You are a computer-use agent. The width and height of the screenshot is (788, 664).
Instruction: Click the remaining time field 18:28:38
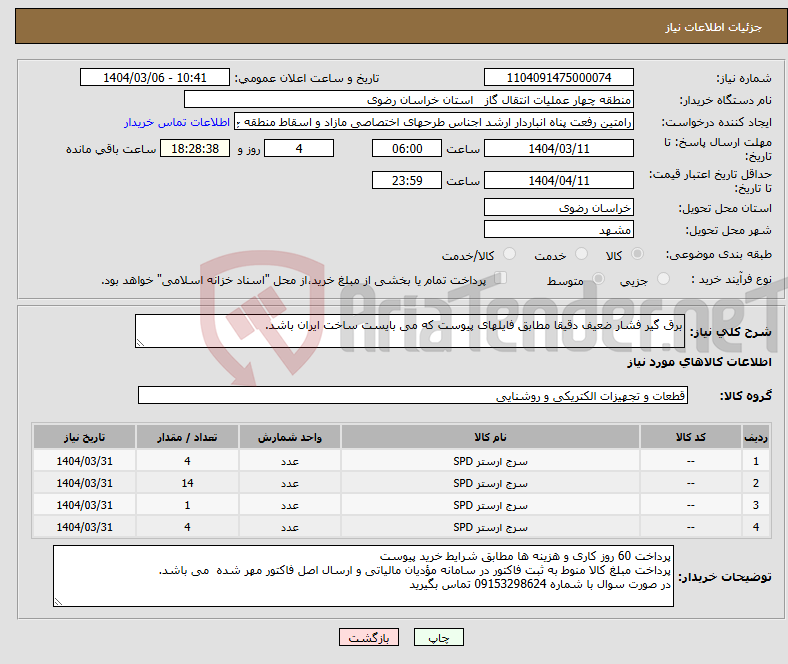(x=195, y=148)
